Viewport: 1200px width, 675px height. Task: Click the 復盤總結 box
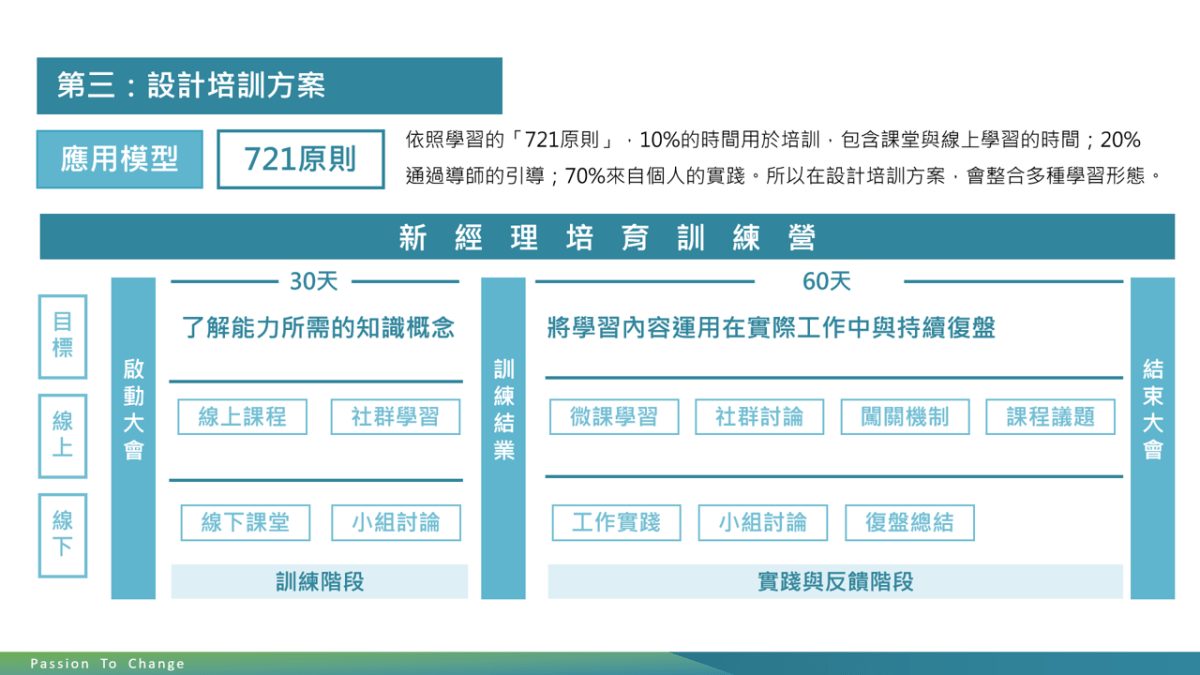click(909, 523)
